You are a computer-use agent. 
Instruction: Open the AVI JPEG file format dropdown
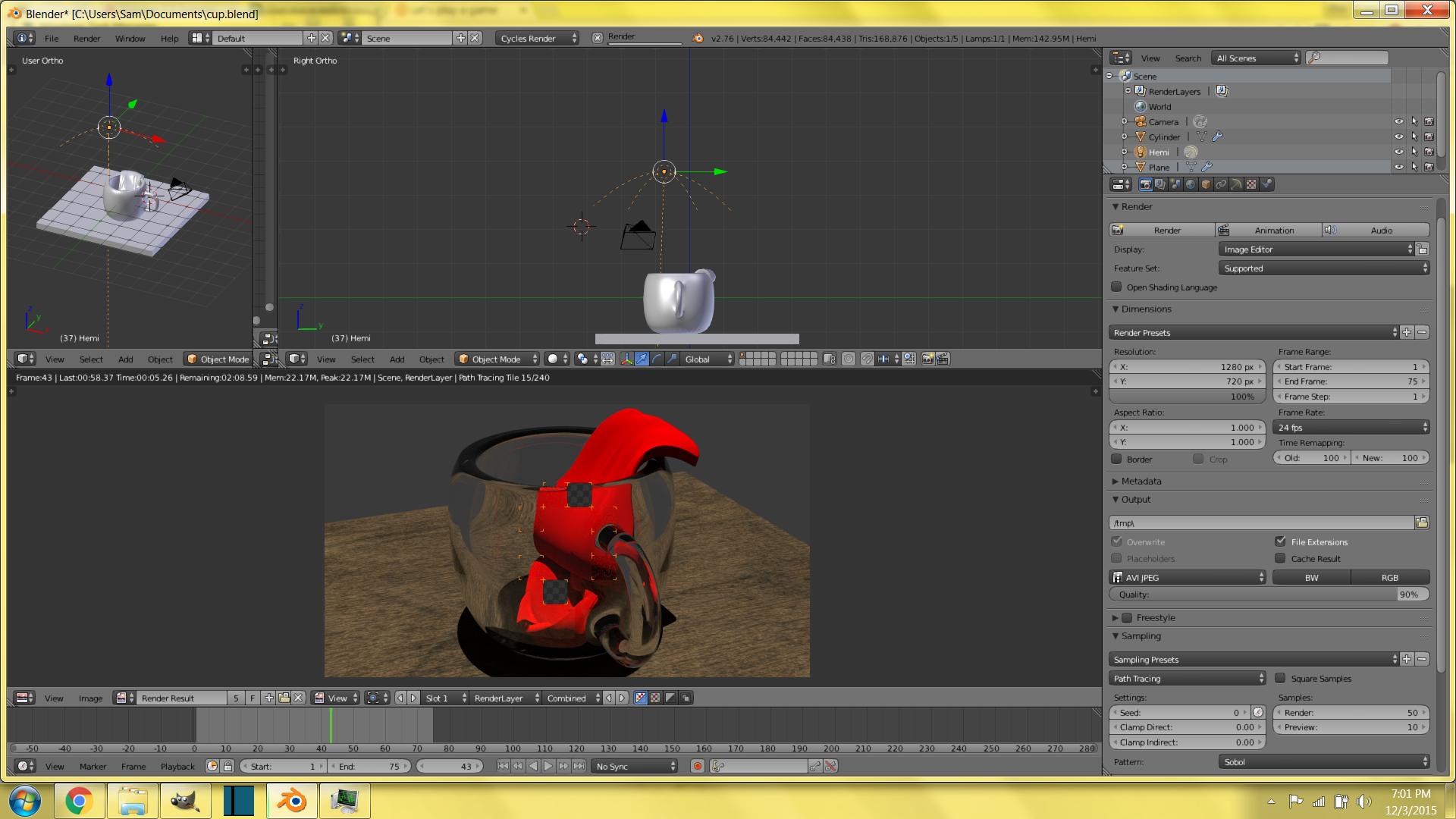pyautogui.click(x=1188, y=577)
